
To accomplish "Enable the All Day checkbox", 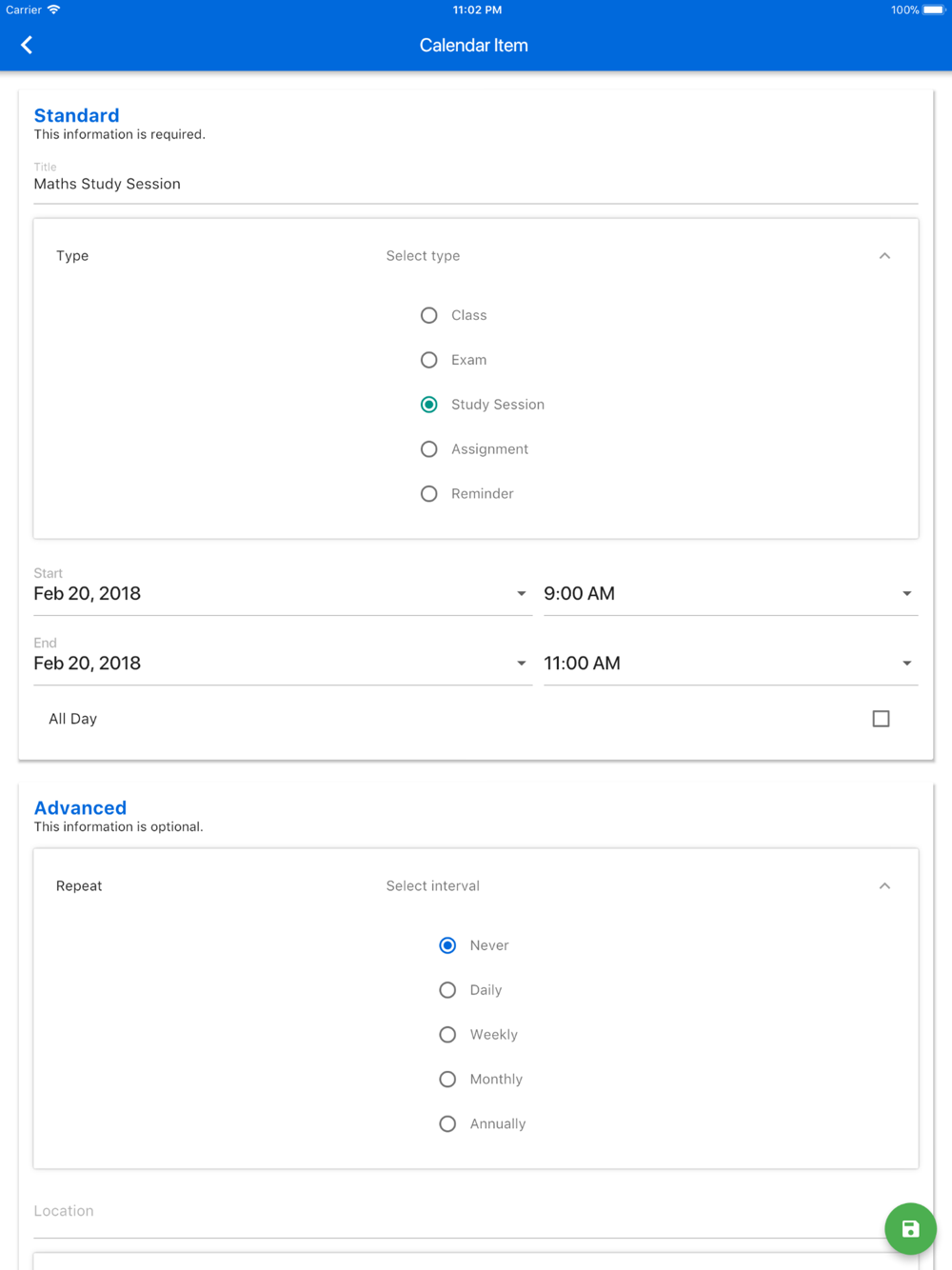I will tap(881, 719).
